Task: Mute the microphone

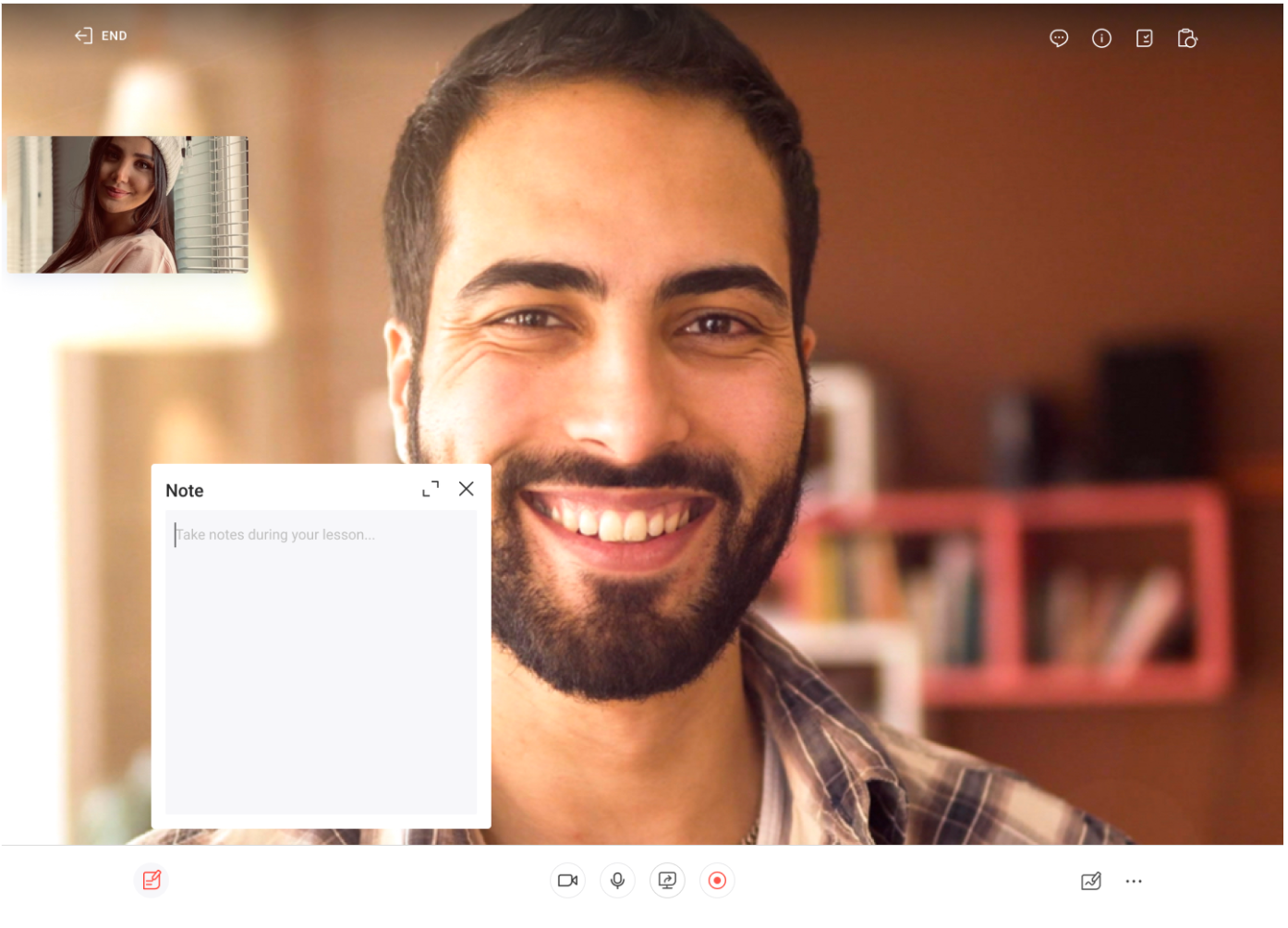Action: click(x=618, y=881)
